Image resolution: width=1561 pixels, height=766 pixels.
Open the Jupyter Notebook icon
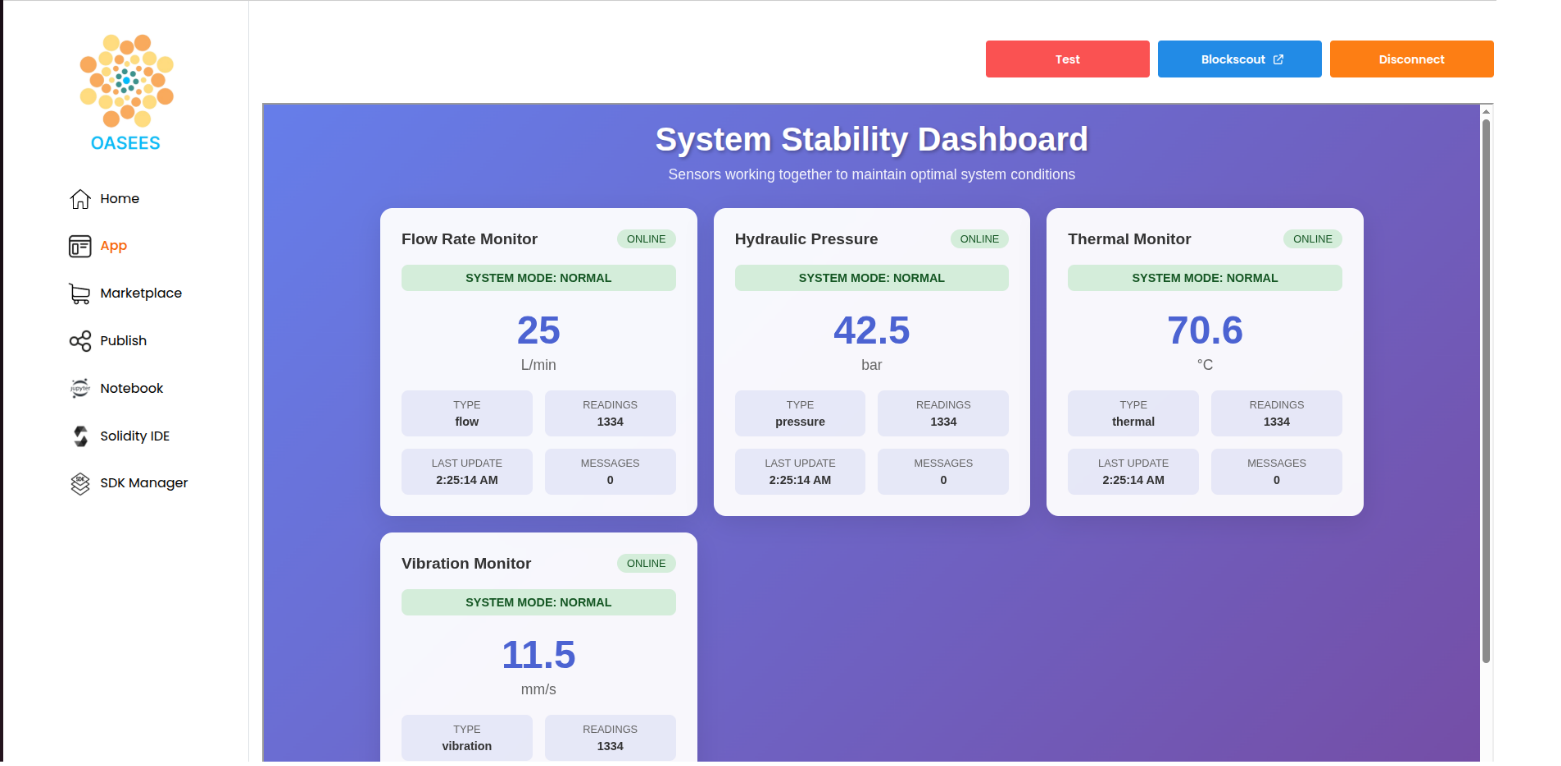pyautogui.click(x=80, y=388)
